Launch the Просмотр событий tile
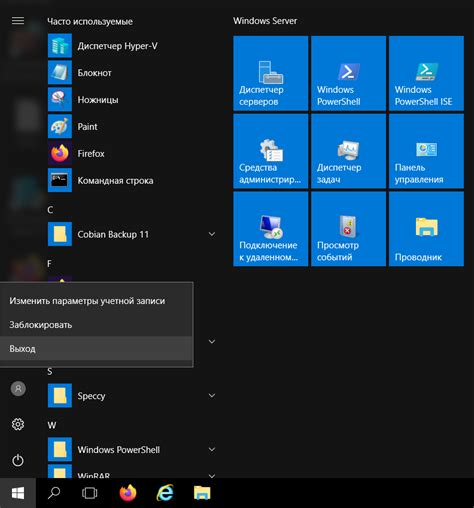 (348, 229)
